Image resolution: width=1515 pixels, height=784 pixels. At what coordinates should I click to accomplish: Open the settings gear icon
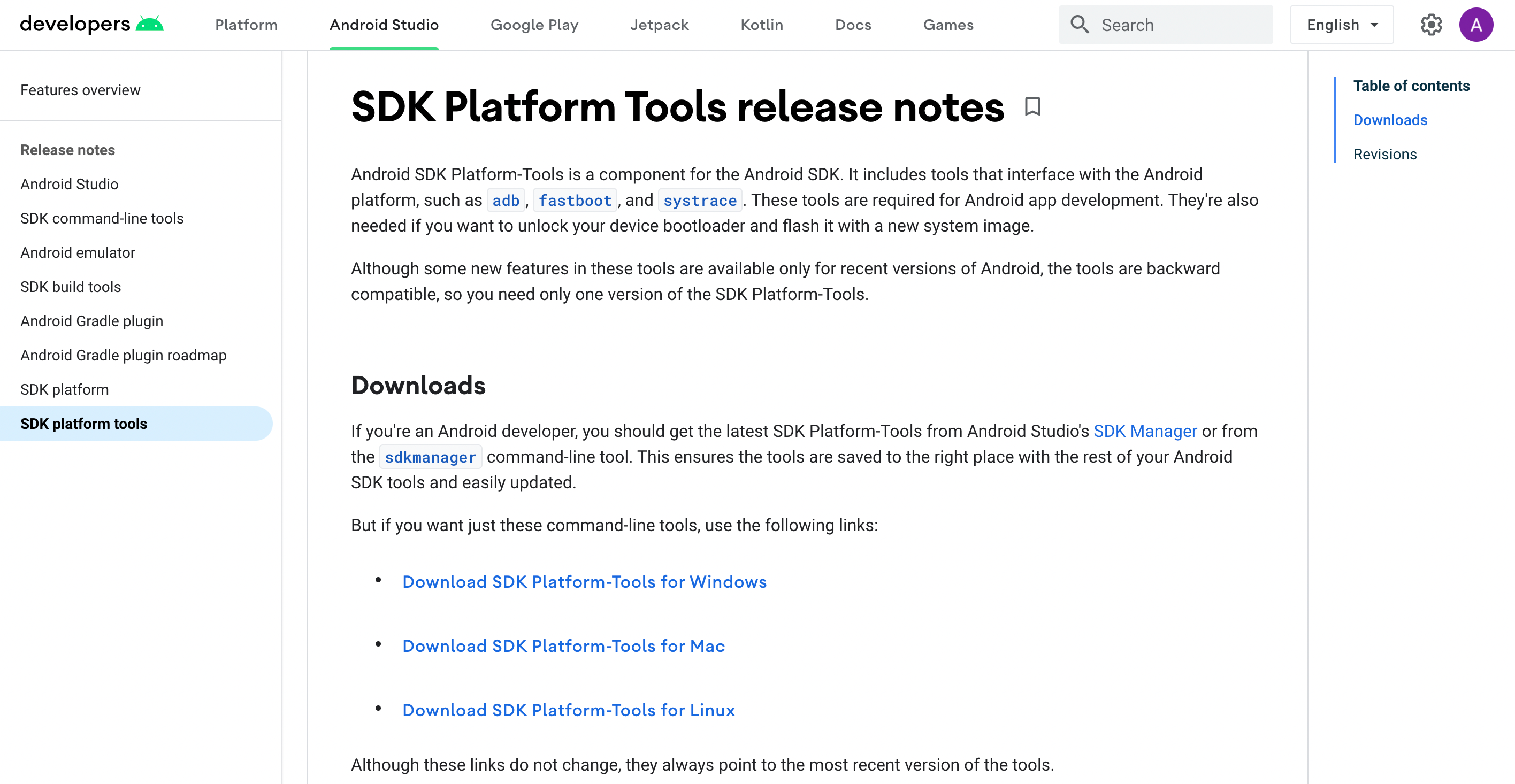click(1431, 25)
